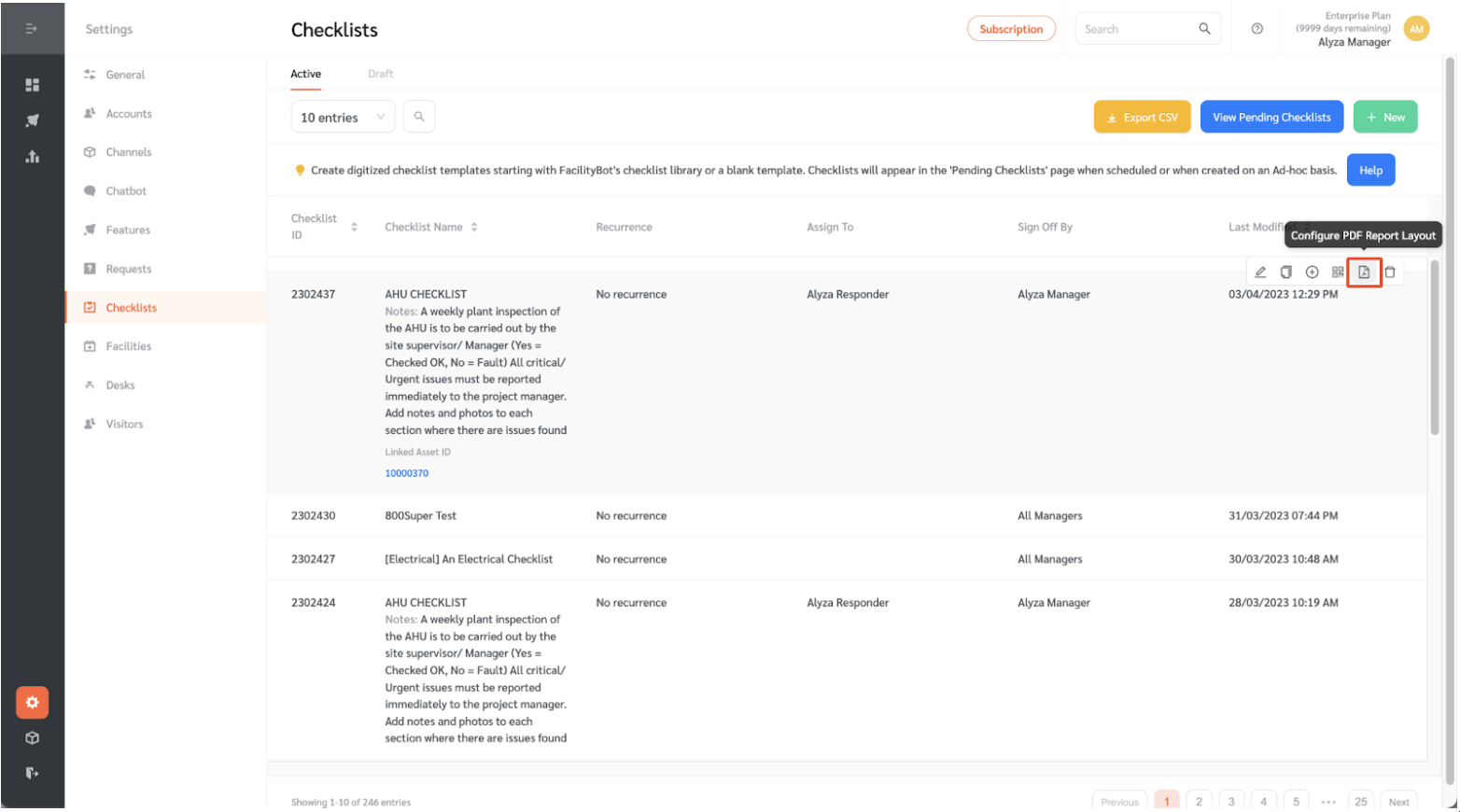Sign out using the logout icon at bottom

pyautogui.click(x=33, y=773)
